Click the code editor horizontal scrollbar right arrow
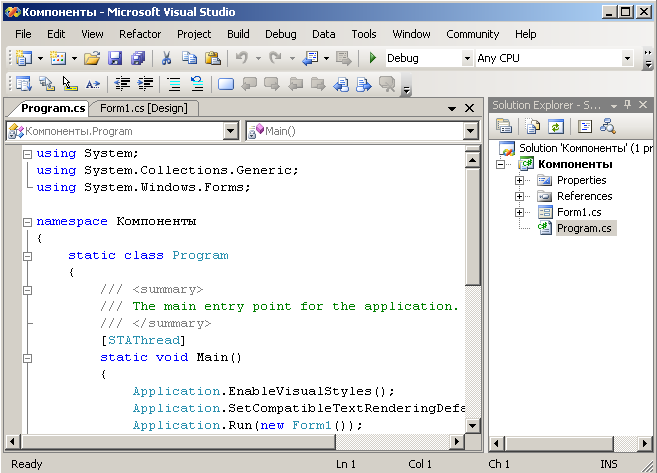The height and width of the screenshot is (473, 657). (x=457, y=442)
